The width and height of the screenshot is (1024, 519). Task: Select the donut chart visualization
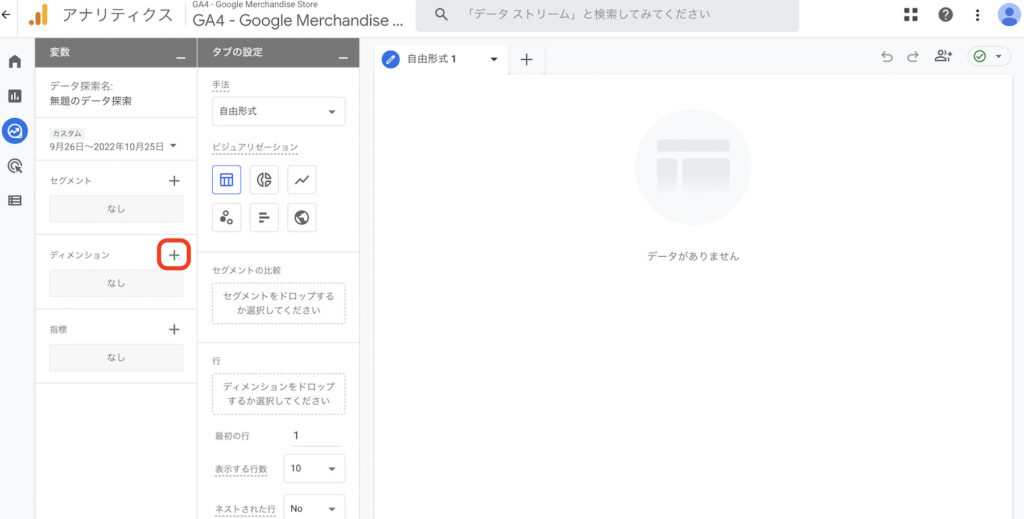click(x=264, y=180)
